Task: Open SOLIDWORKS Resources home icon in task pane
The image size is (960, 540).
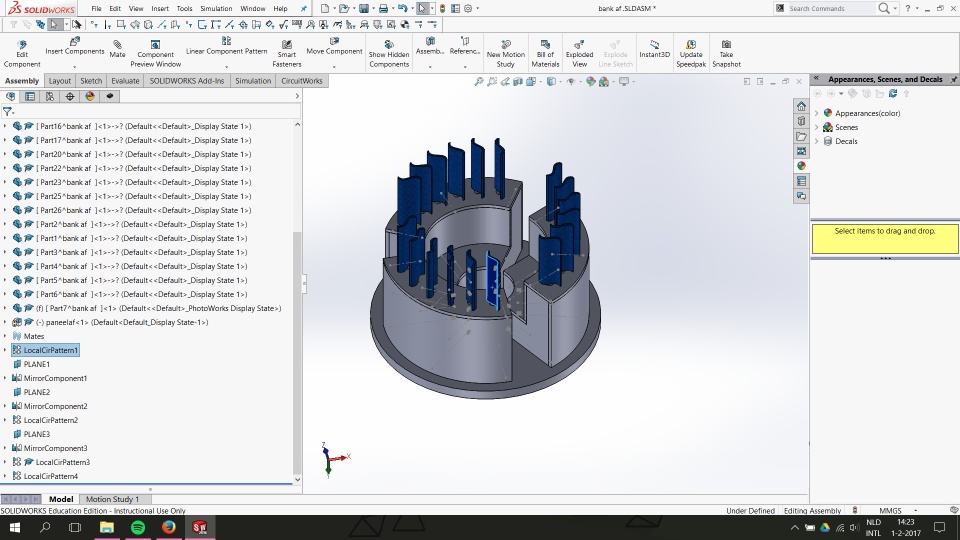Action: [x=801, y=106]
